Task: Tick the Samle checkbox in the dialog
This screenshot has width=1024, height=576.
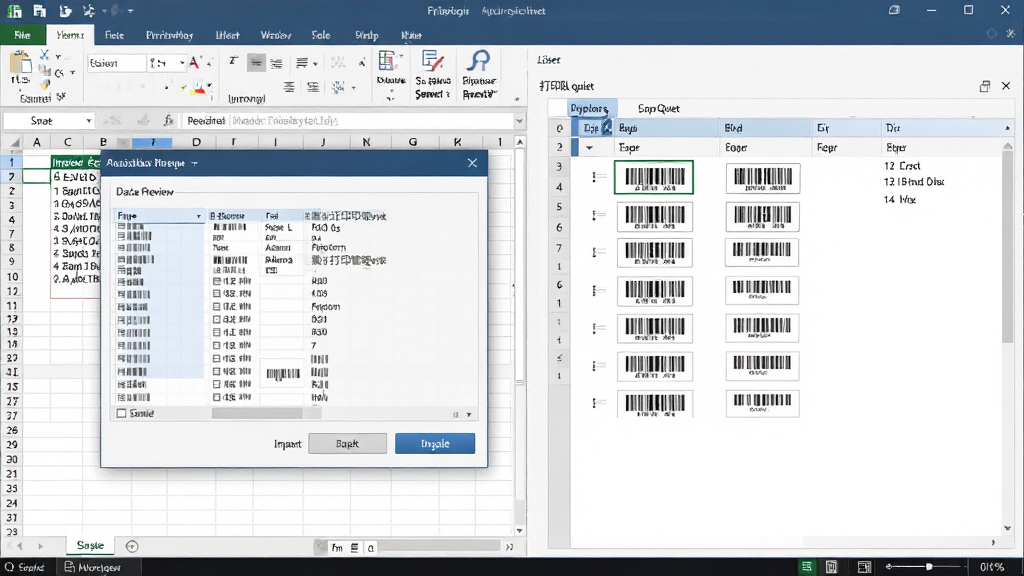Action: [121, 413]
